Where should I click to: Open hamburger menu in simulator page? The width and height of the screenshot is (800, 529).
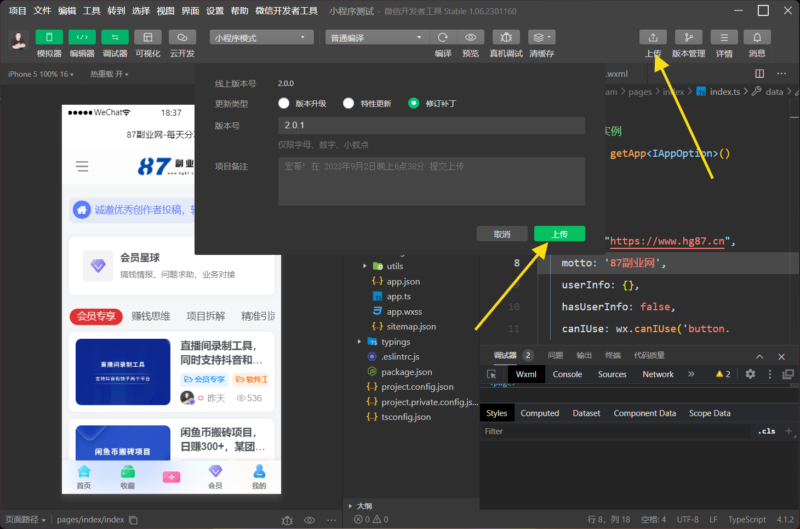82,166
